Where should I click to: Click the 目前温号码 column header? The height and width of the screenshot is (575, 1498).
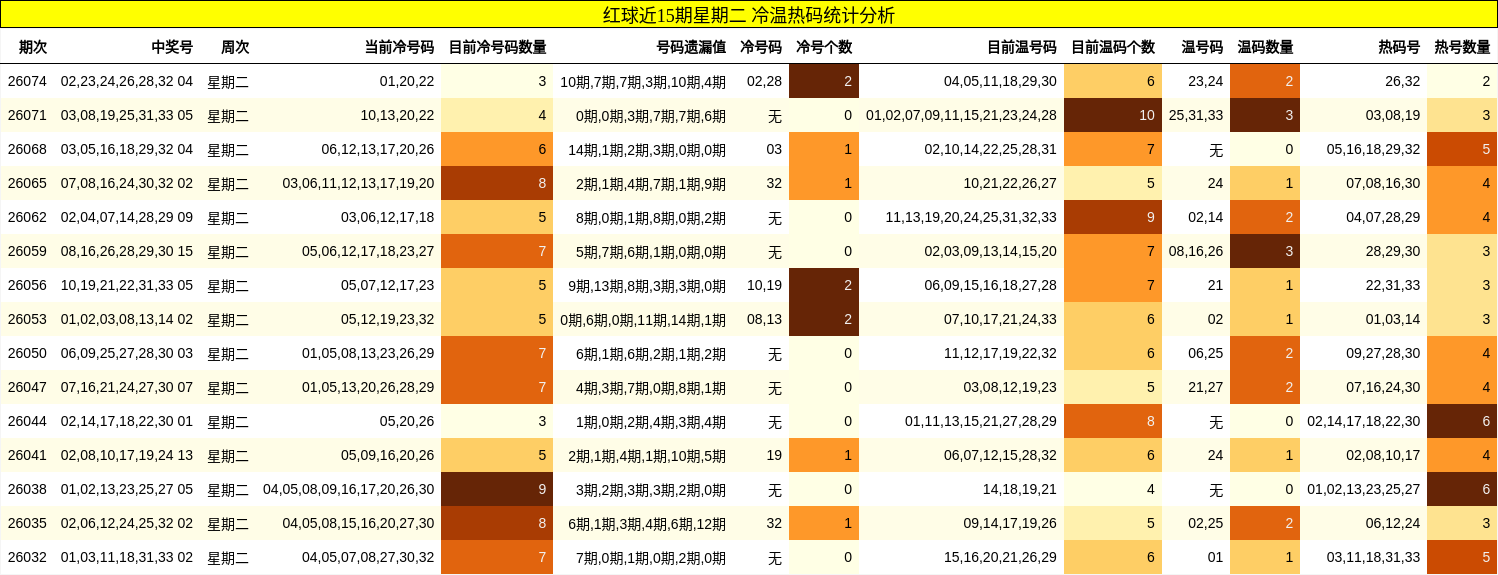tap(1021, 47)
